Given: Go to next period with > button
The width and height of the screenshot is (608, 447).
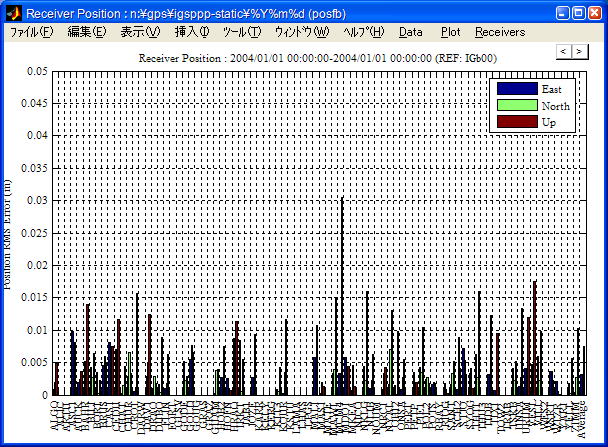Looking at the screenshot, I should 578,51.
